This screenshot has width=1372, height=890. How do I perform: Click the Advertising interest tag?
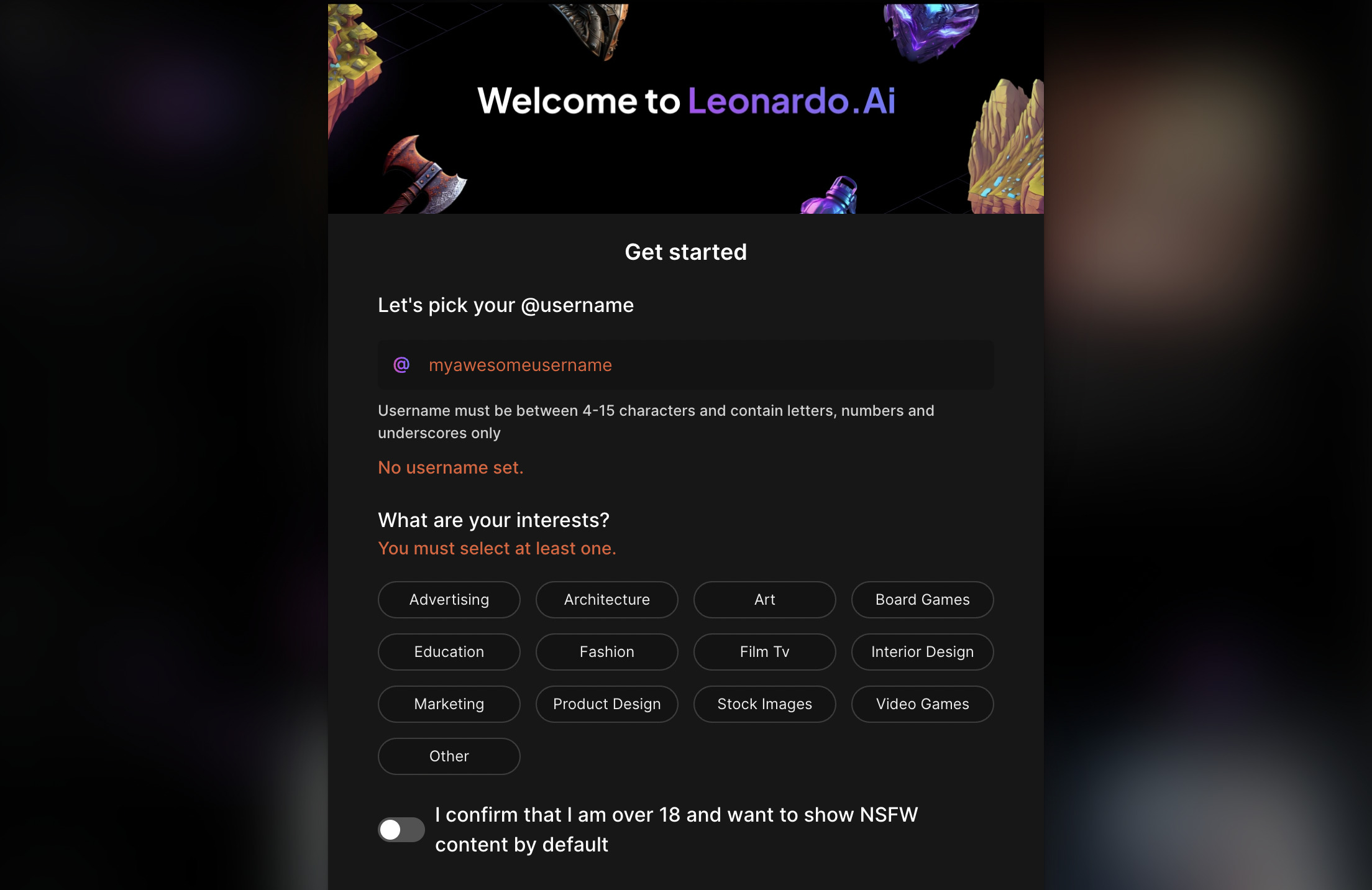pyautogui.click(x=449, y=600)
